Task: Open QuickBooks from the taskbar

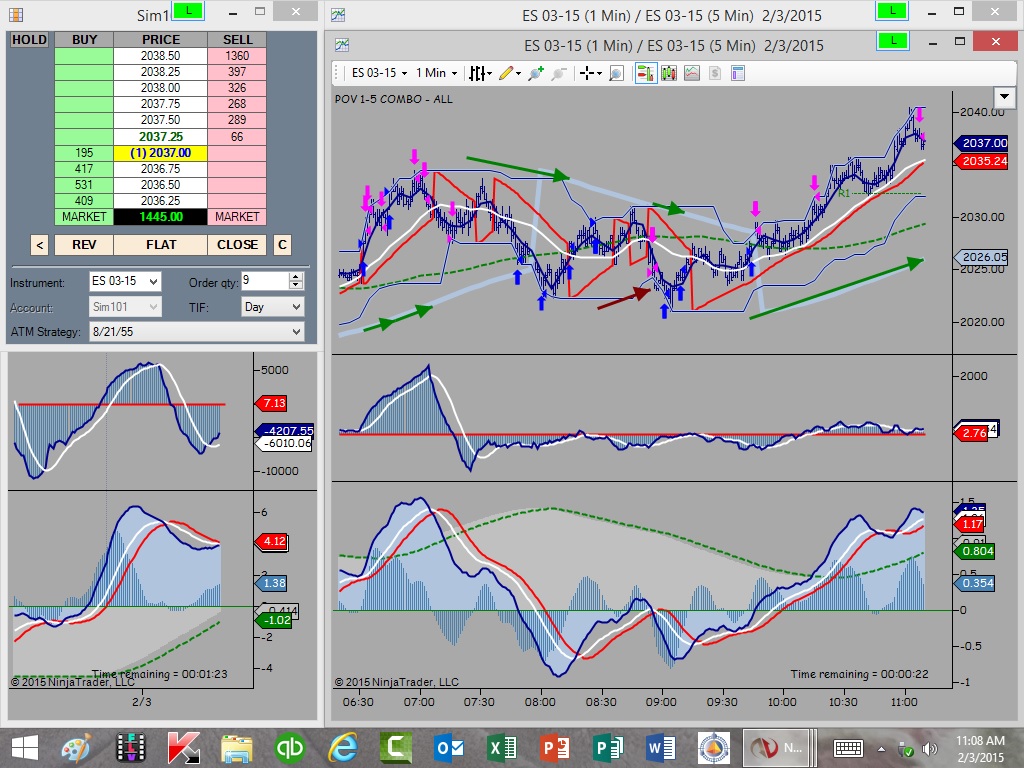Action: pos(289,748)
